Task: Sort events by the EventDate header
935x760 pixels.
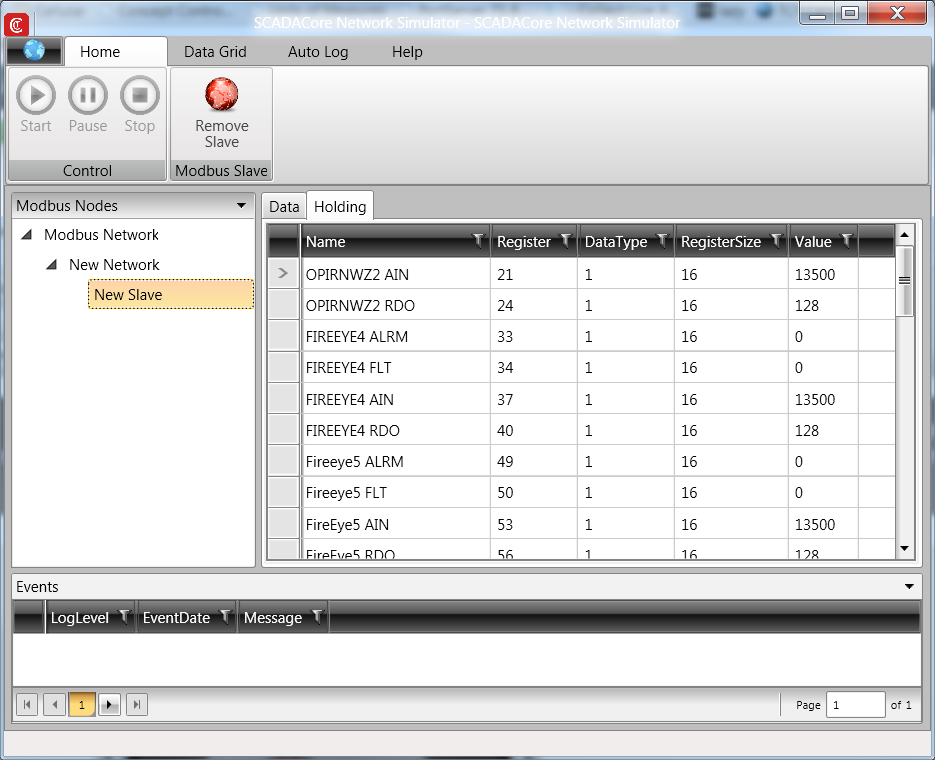Action: 177,618
